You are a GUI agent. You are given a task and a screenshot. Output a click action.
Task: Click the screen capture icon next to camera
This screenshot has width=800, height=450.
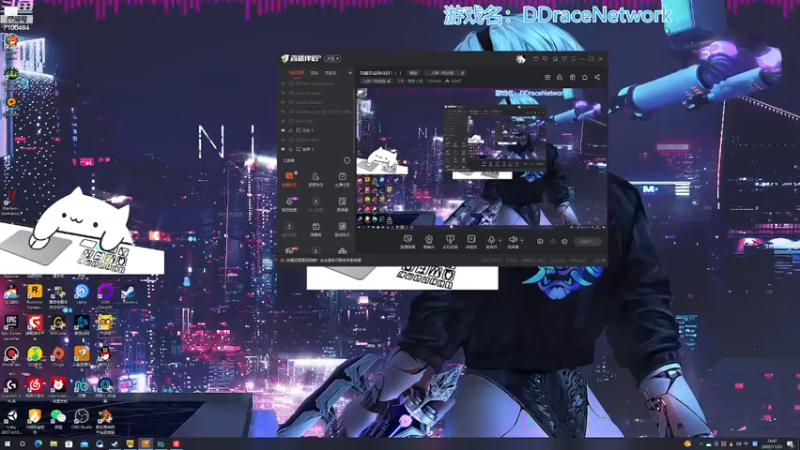pyautogui.click(x=450, y=241)
